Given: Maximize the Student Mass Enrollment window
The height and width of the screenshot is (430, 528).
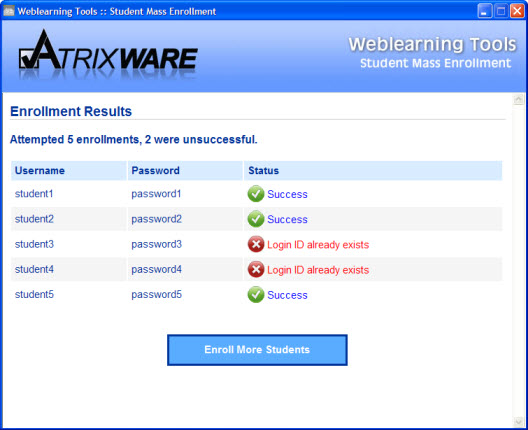Looking at the screenshot, I should pos(501,11).
